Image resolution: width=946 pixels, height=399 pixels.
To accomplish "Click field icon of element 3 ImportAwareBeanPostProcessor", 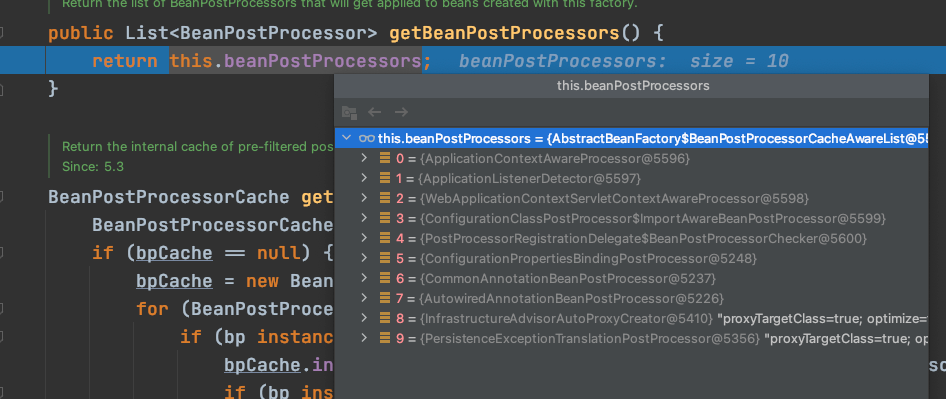I will click(385, 218).
